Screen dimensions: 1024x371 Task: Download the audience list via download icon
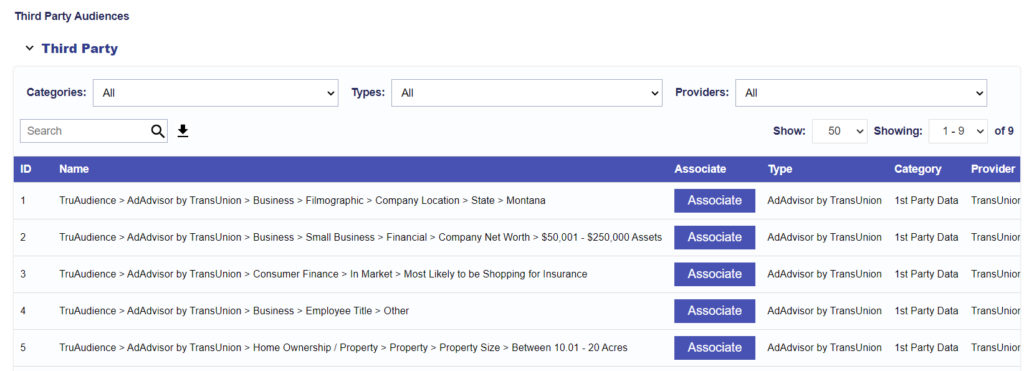(183, 131)
